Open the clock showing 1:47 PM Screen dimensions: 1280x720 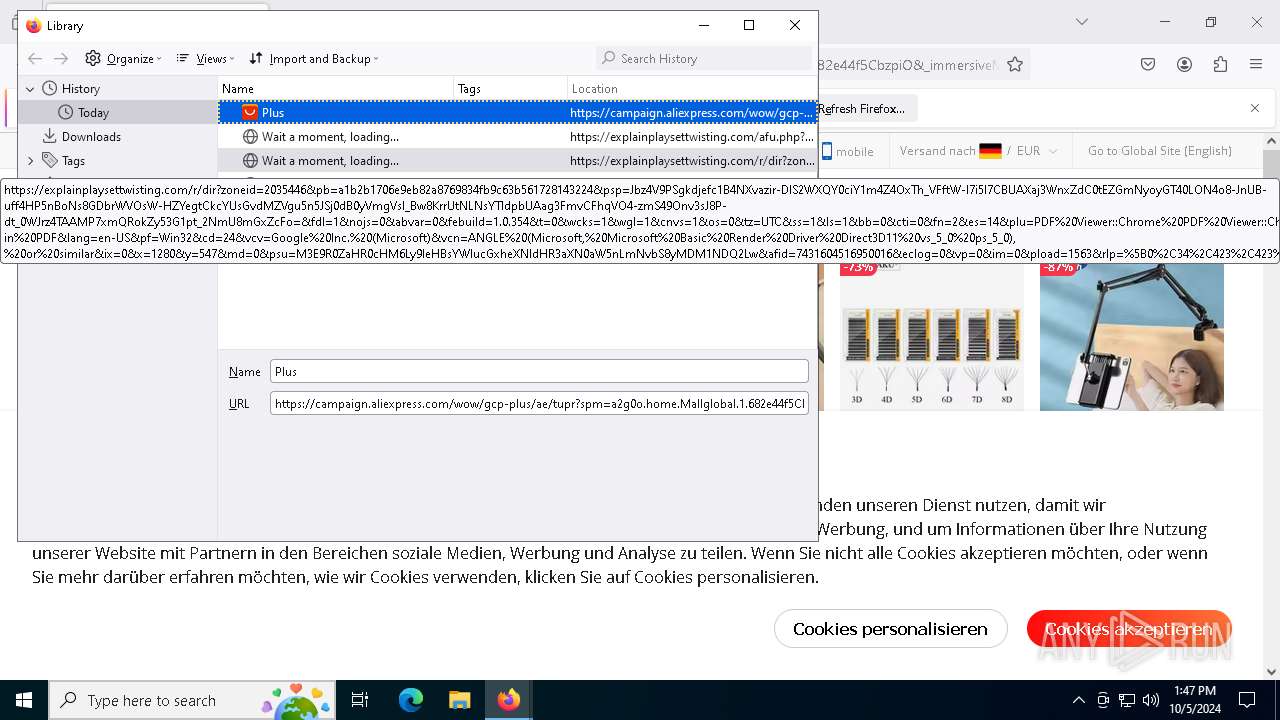pyautogui.click(x=1194, y=700)
